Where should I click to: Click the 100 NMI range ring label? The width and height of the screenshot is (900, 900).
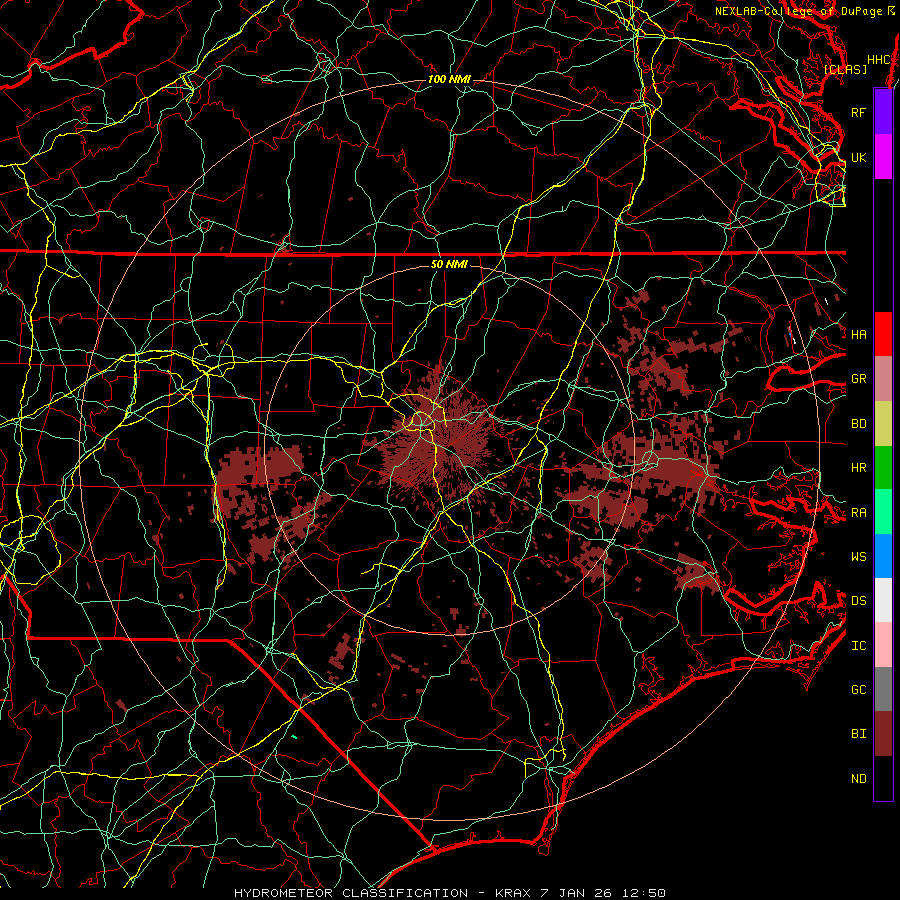(449, 79)
